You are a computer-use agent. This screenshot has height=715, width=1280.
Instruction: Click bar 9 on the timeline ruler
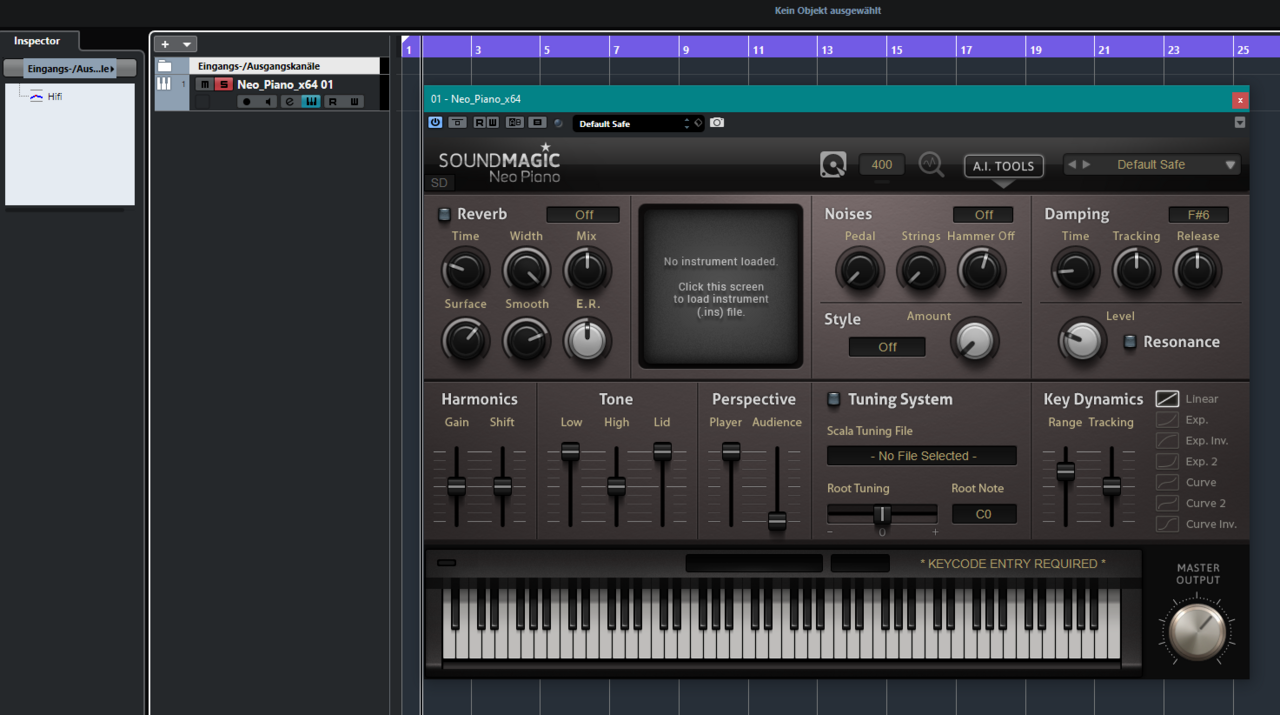pyautogui.click(x=685, y=49)
